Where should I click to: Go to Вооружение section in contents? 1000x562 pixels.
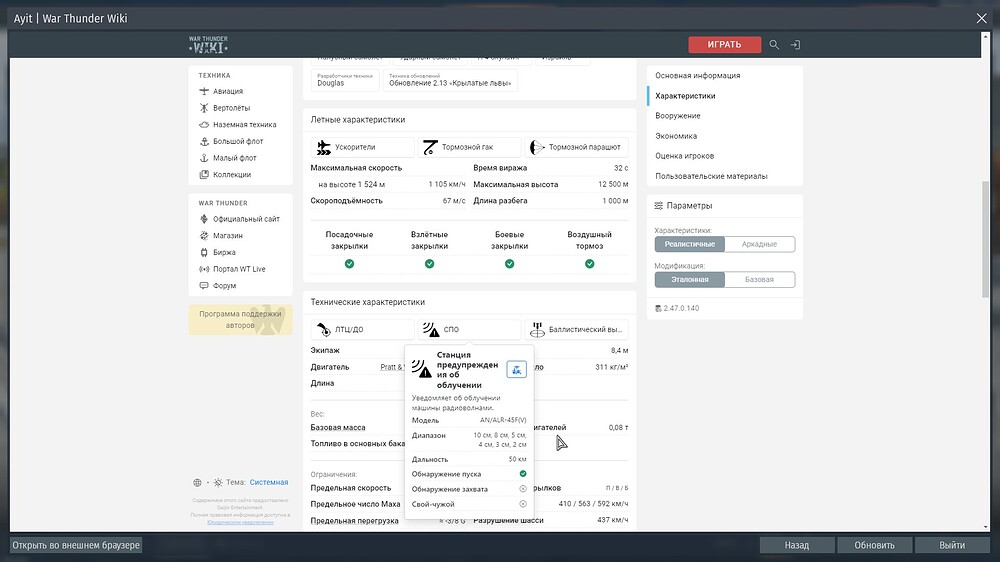point(678,116)
